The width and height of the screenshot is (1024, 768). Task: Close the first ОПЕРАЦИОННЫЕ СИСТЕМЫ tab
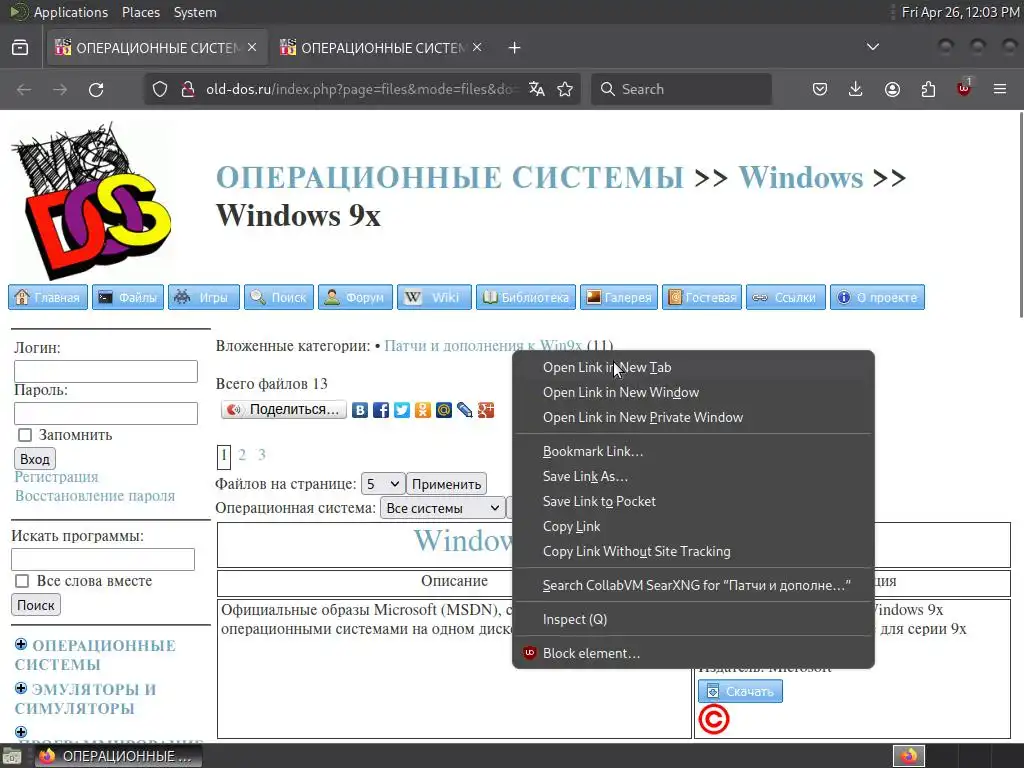pyautogui.click(x=252, y=48)
